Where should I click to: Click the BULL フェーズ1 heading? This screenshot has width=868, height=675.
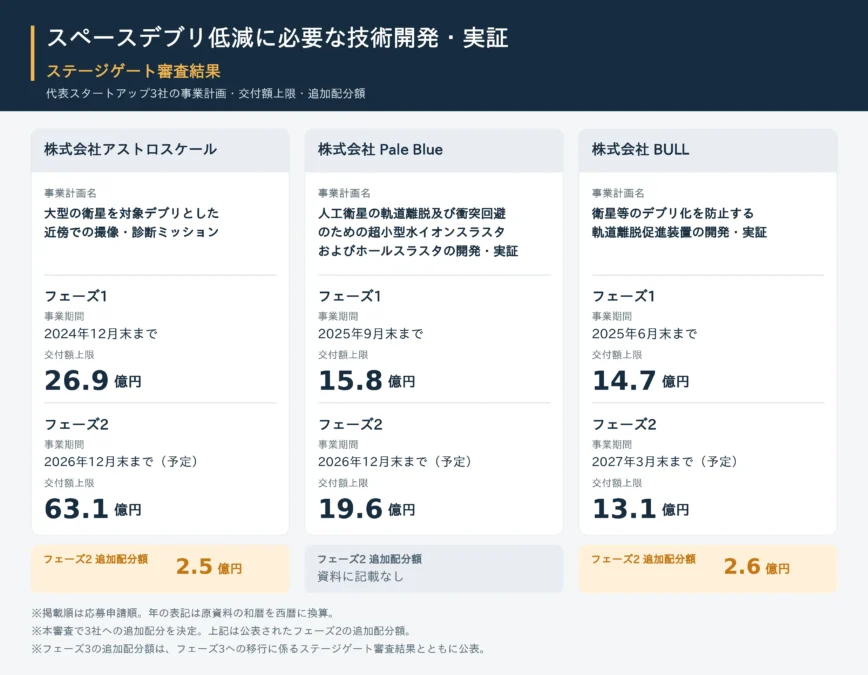pos(623,296)
